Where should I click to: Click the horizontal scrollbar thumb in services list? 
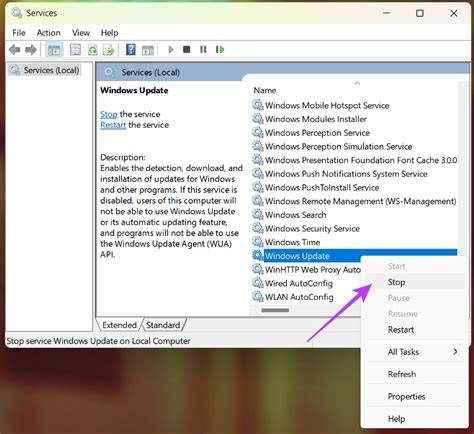pyautogui.click(x=275, y=310)
